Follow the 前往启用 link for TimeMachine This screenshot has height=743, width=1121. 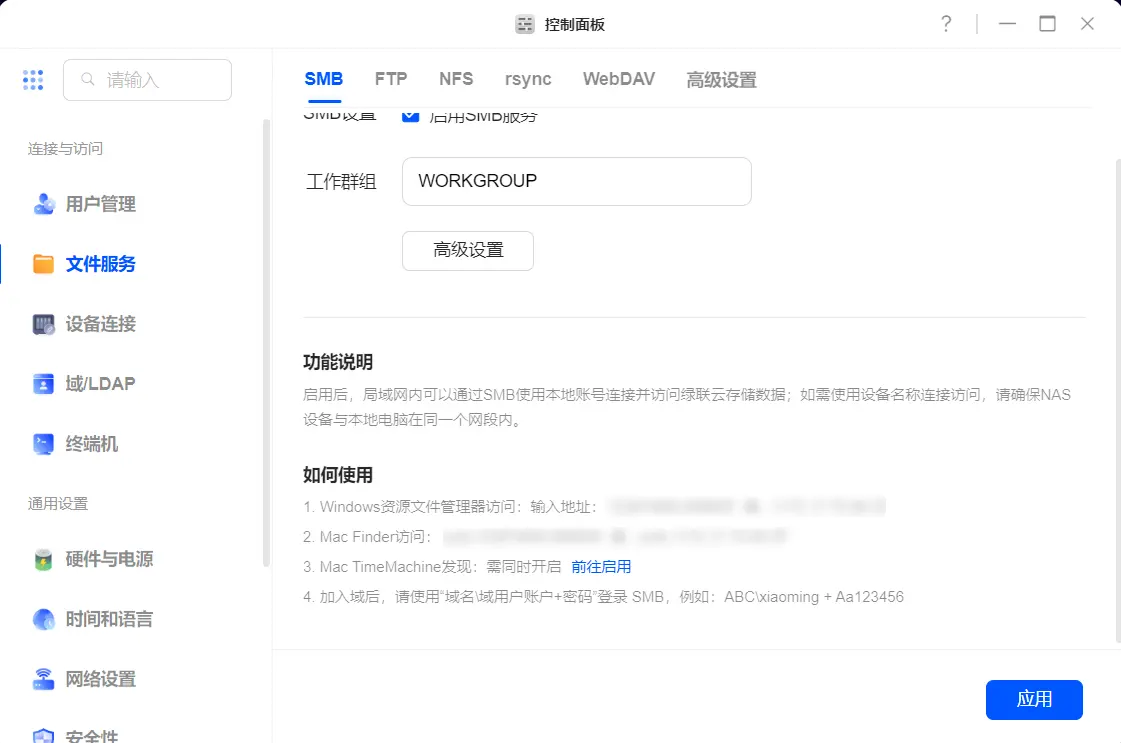pos(601,567)
